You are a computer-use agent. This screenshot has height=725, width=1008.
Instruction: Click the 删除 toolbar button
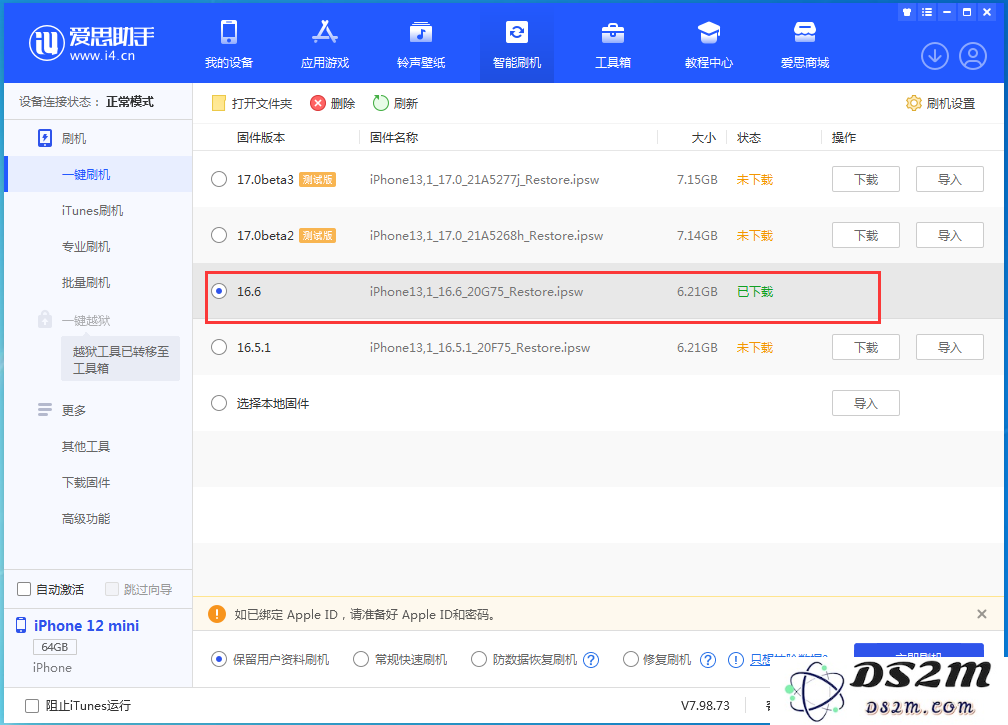pyautogui.click(x=332, y=103)
